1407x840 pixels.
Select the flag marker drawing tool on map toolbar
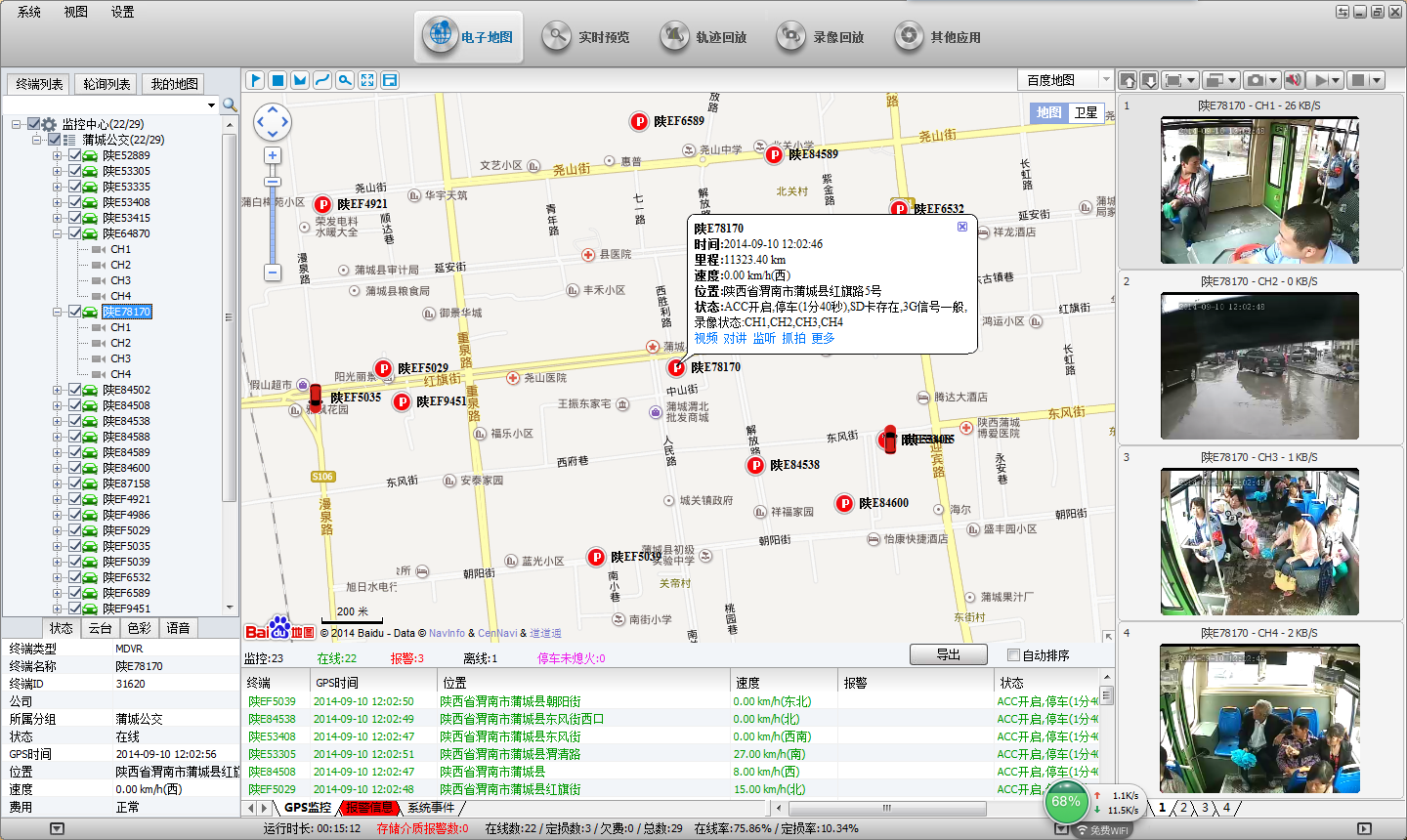(254, 80)
